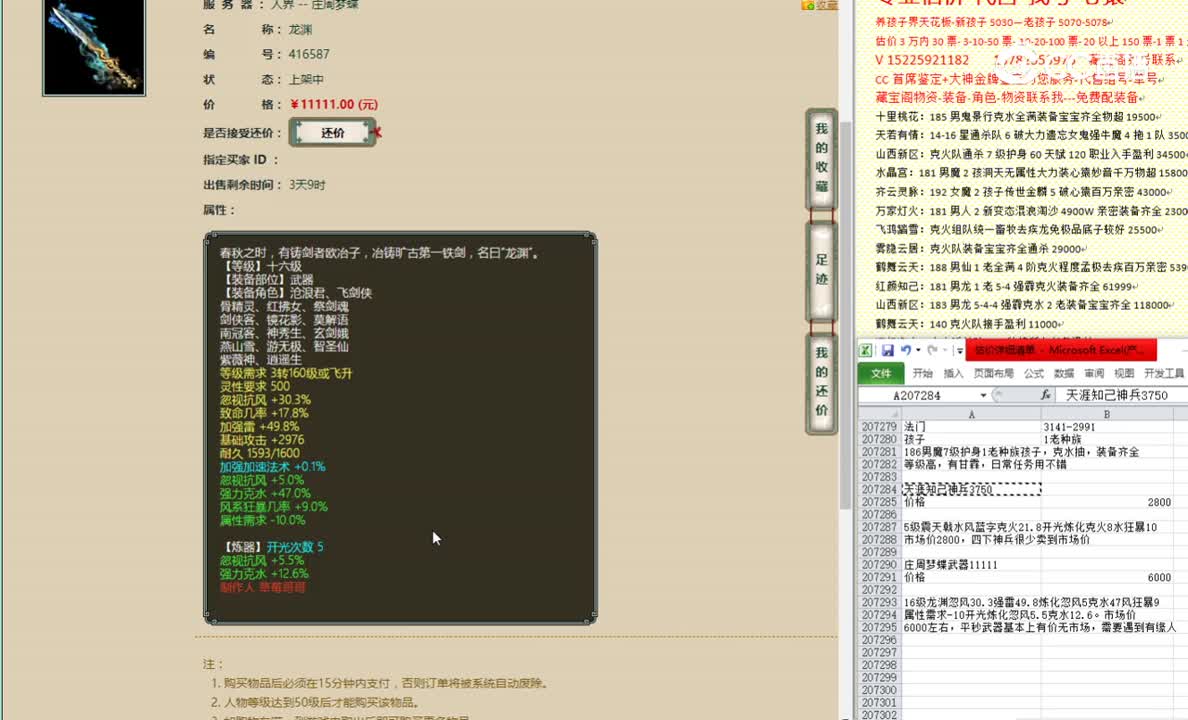The width and height of the screenshot is (1188, 720).
Task: Click 红颜知己 listing line in document
Action: [1008, 286]
